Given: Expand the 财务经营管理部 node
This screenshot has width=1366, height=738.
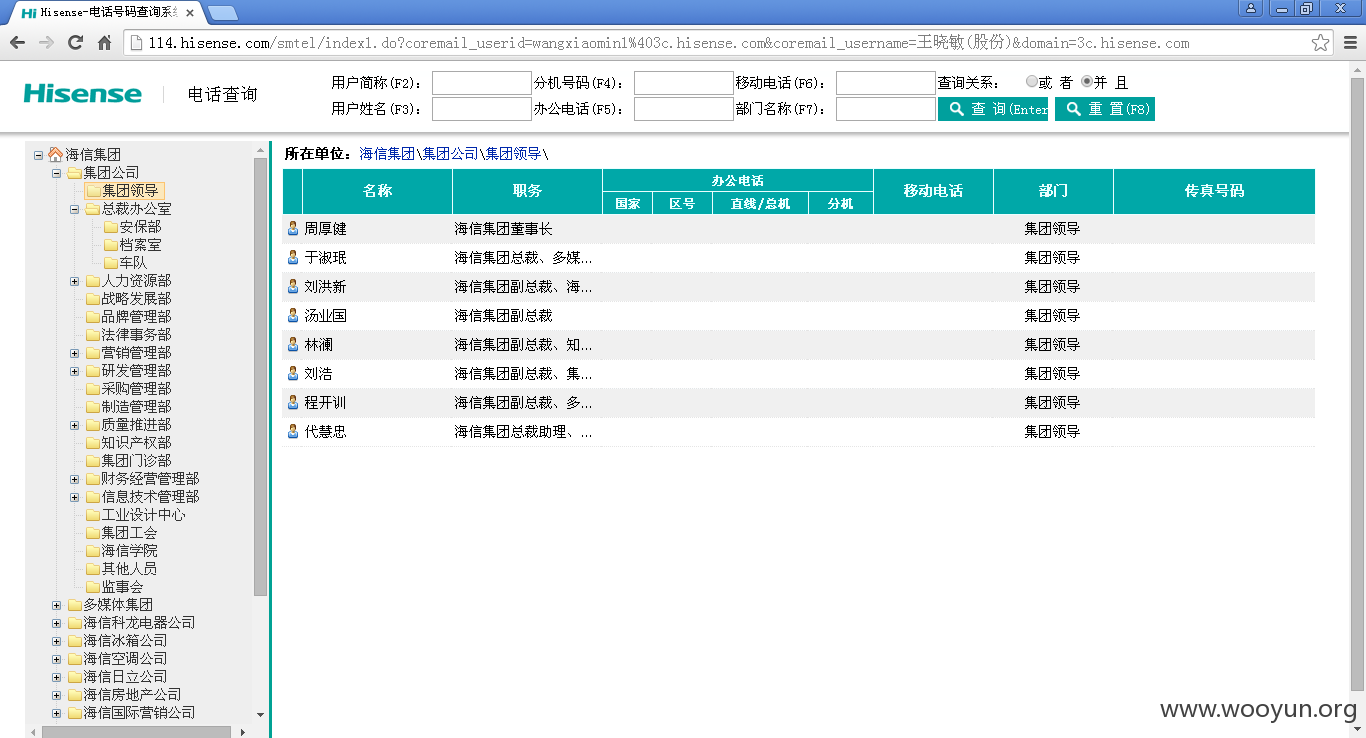Looking at the screenshot, I should tap(74, 479).
